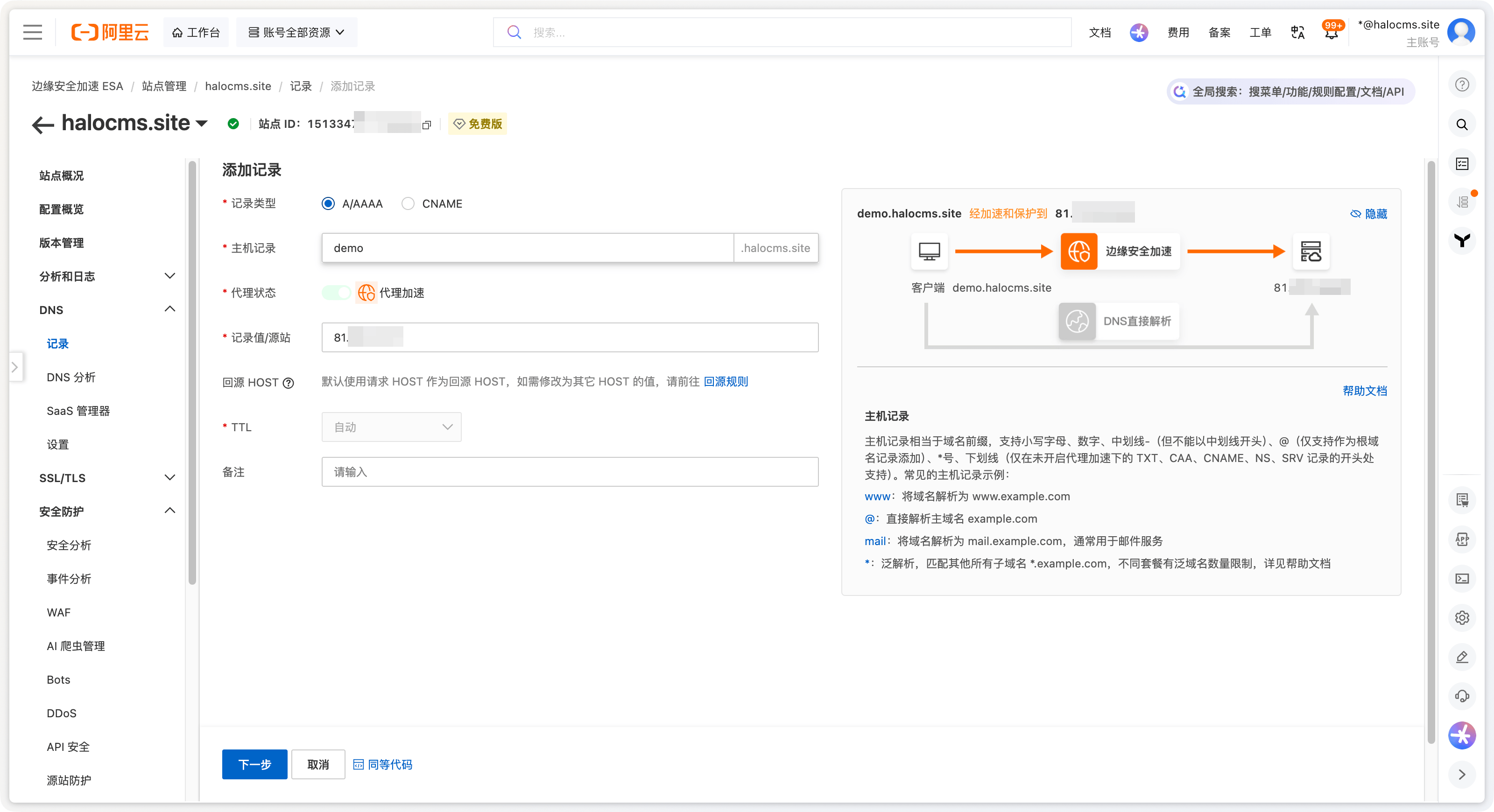This screenshot has width=1494, height=812.
Task: Open the help question mark in right sidebar
Action: click(1461, 84)
